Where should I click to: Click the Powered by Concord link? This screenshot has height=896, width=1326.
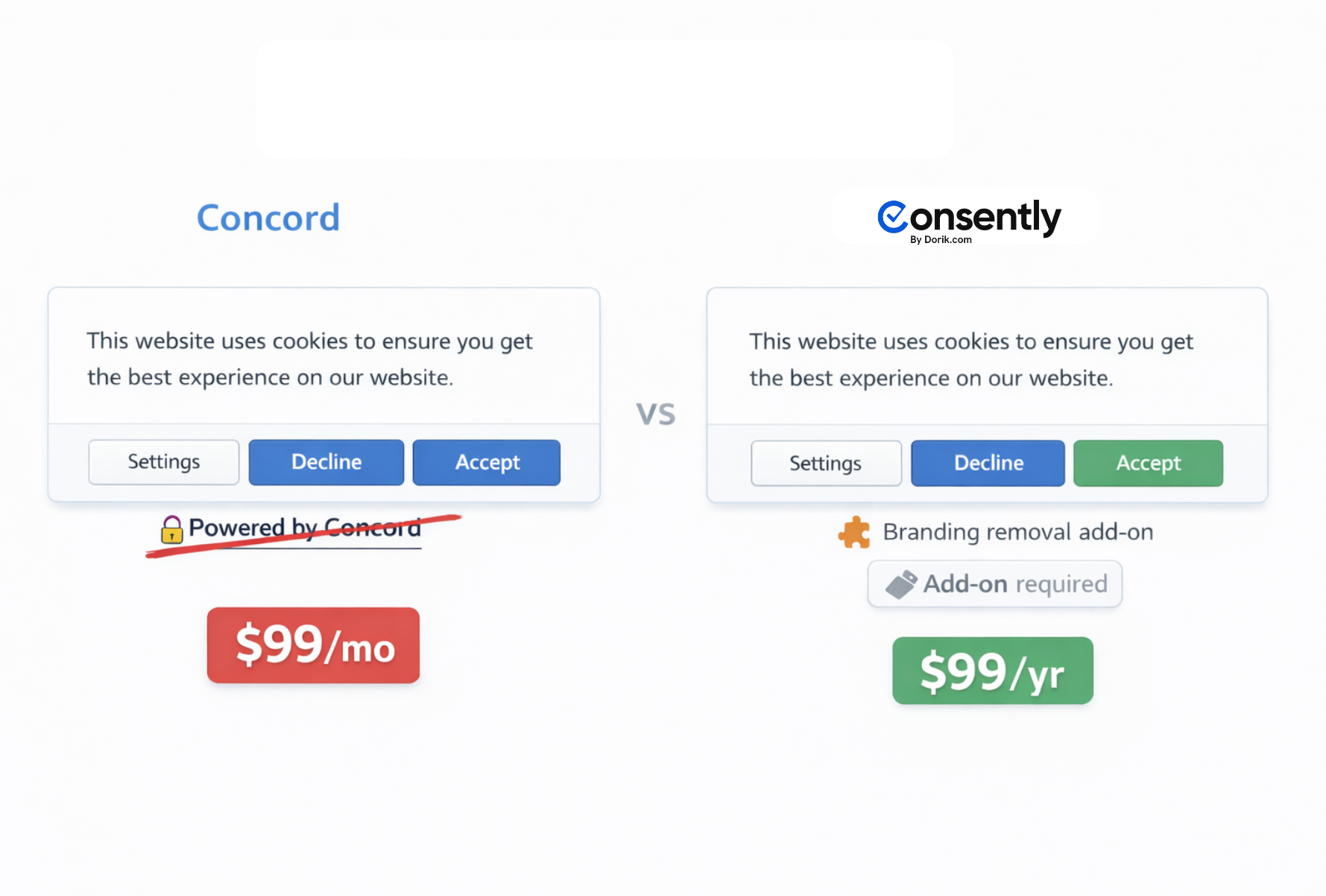coord(304,529)
